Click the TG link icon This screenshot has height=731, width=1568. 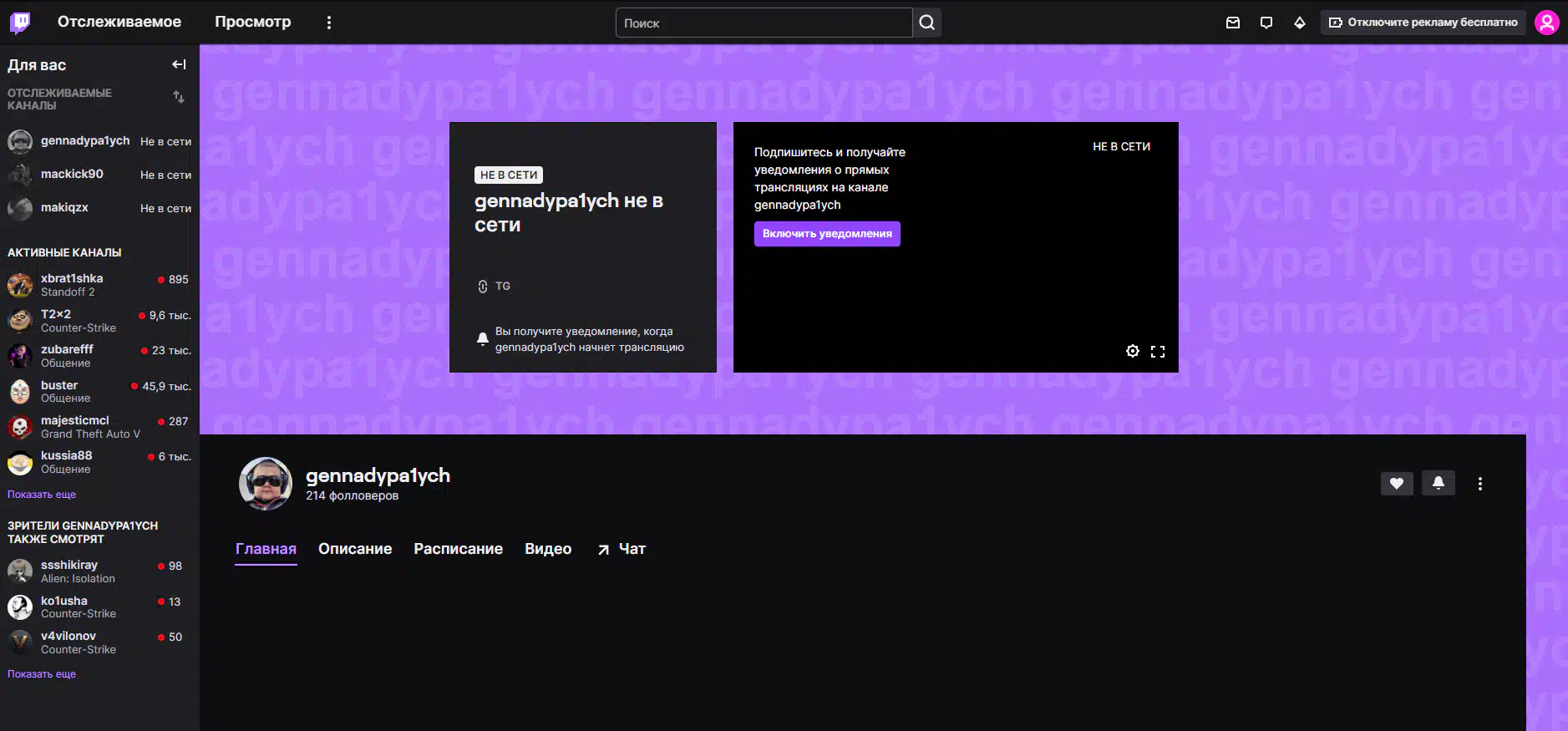click(x=483, y=287)
